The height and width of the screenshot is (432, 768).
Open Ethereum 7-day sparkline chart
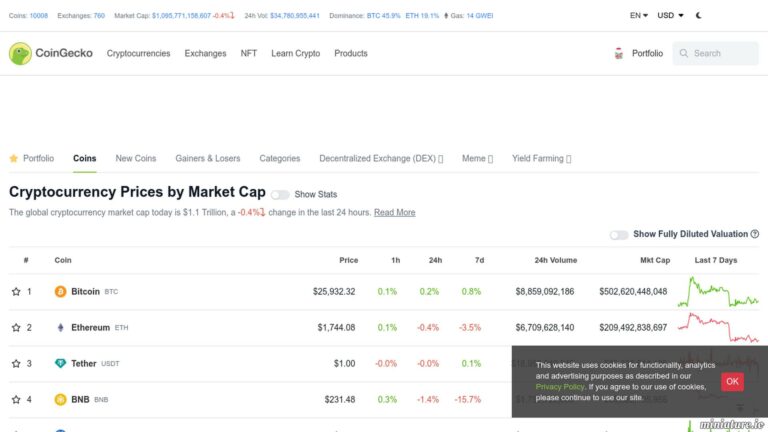pos(718,328)
